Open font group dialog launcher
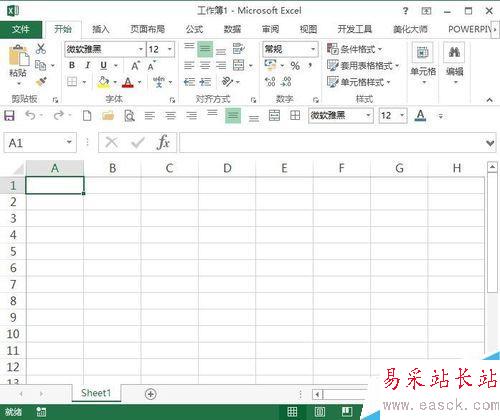 (x=172, y=100)
